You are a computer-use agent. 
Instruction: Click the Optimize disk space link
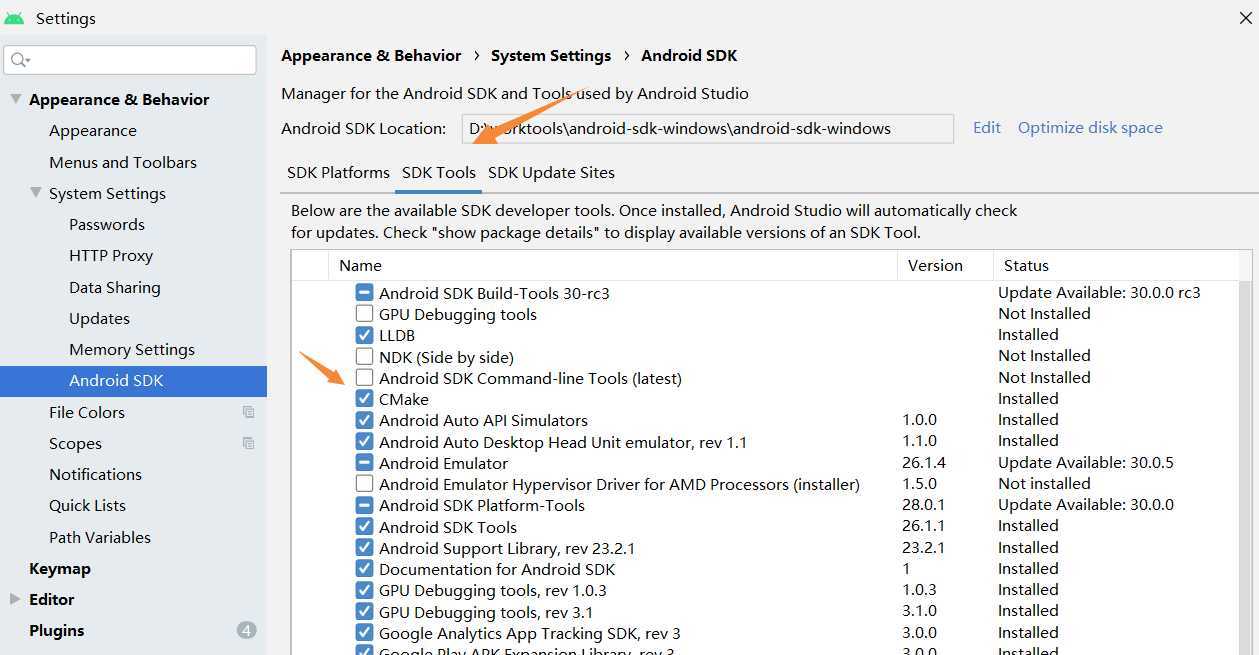coord(1090,128)
